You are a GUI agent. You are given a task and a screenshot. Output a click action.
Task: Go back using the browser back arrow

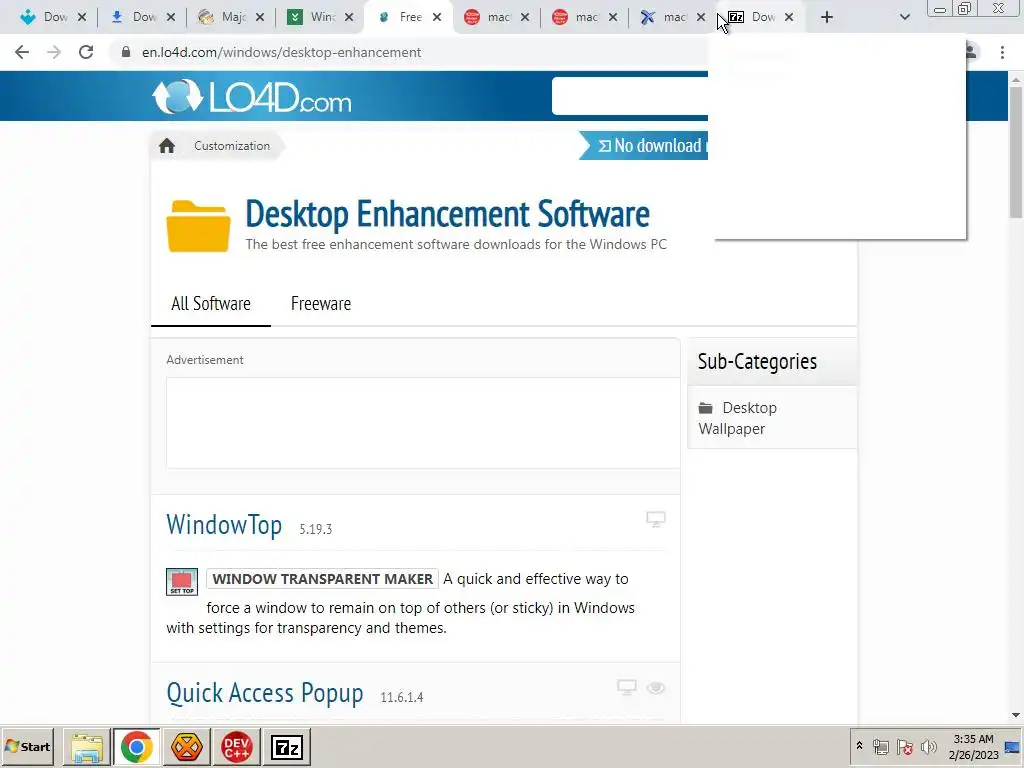(x=22, y=52)
